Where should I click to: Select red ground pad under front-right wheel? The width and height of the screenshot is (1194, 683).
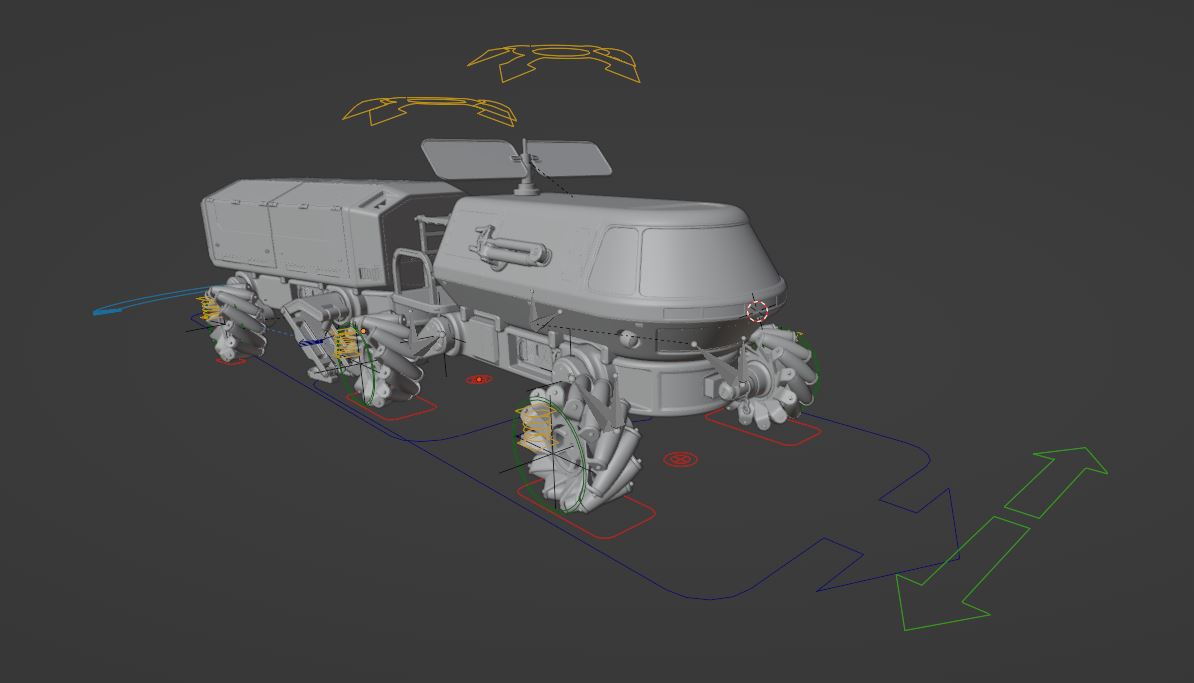pos(764,427)
